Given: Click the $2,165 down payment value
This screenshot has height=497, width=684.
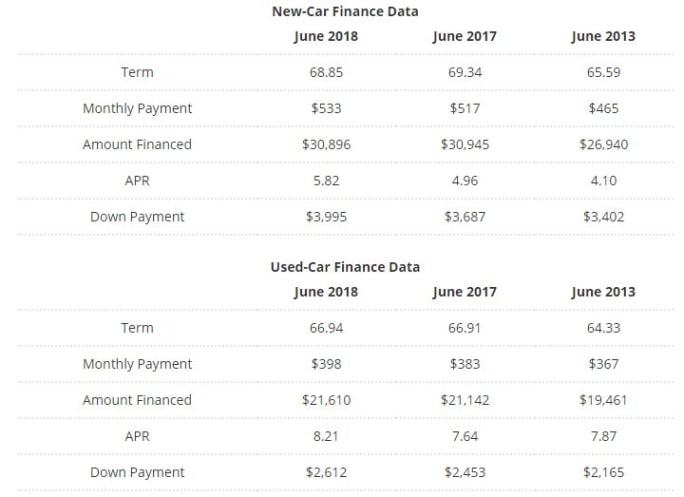Looking at the screenshot, I should point(603,472).
